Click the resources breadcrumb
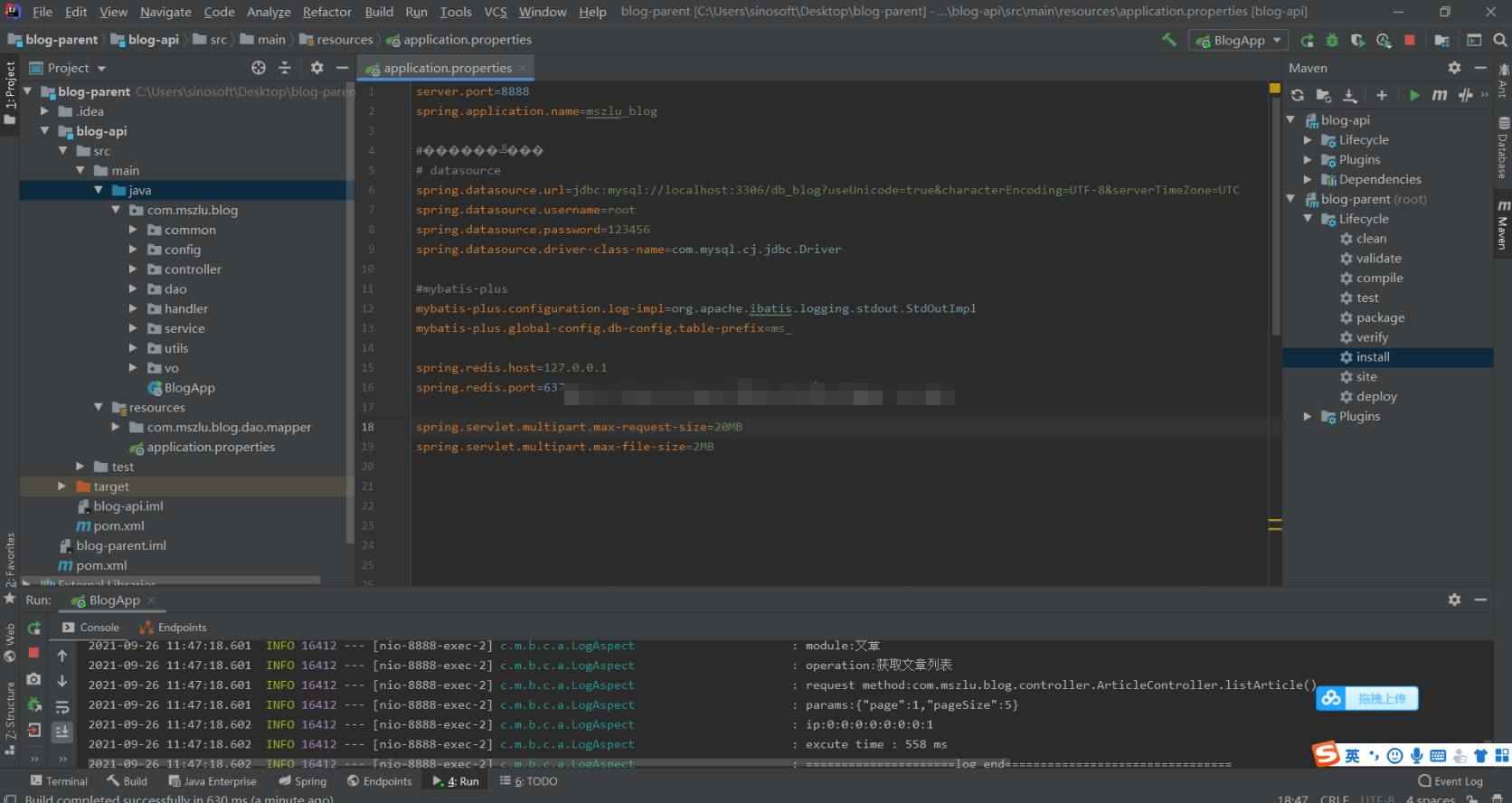This screenshot has width=1512, height=803. tap(345, 40)
